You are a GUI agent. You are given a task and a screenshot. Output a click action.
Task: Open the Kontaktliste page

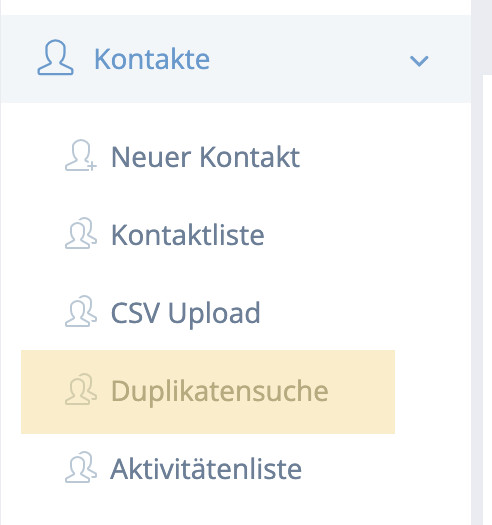point(188,235)
